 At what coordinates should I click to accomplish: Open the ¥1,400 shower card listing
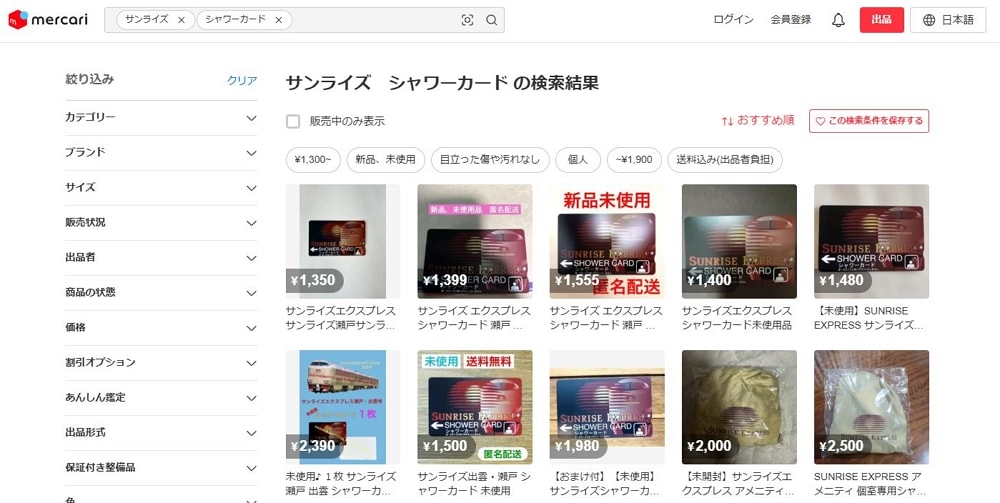point(739,242)
